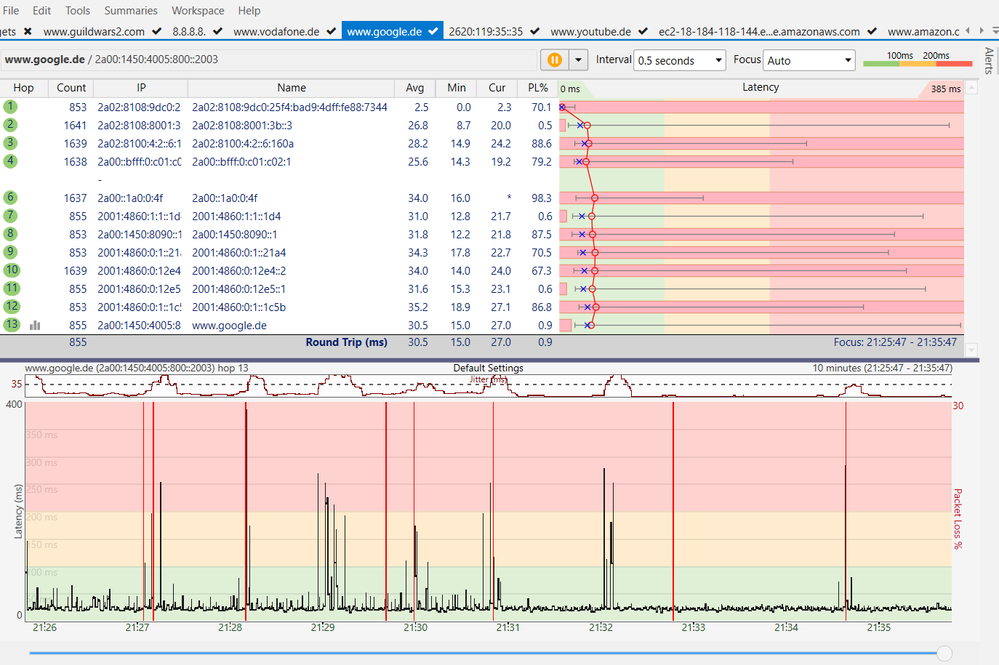
Task: Open the Alerts side panel
Action: click(x=989, y=62)
